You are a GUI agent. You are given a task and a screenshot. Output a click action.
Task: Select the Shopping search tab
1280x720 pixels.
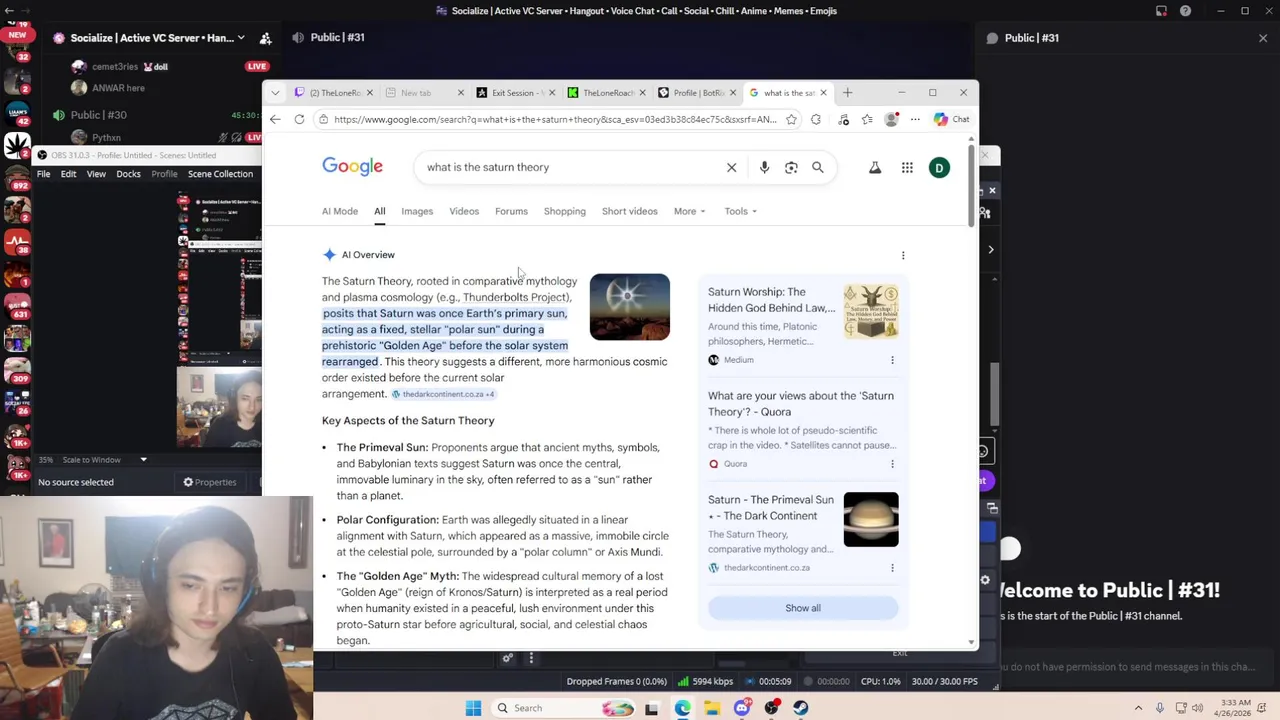[x=565, y=211]
